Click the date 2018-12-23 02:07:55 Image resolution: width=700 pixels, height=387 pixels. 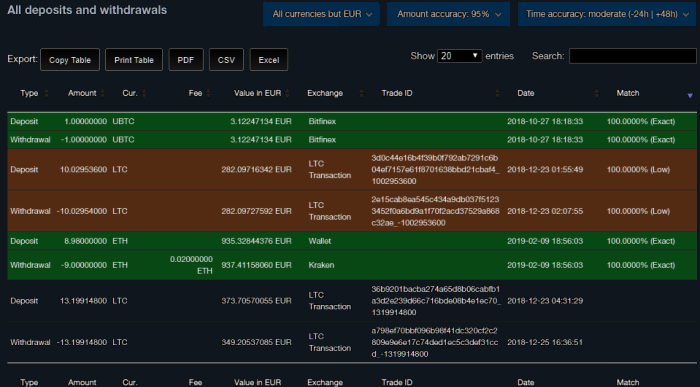[x=545, y=211]
